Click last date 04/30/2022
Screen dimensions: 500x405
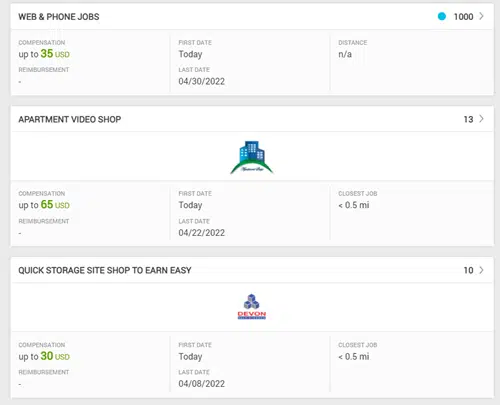(202, 81)
